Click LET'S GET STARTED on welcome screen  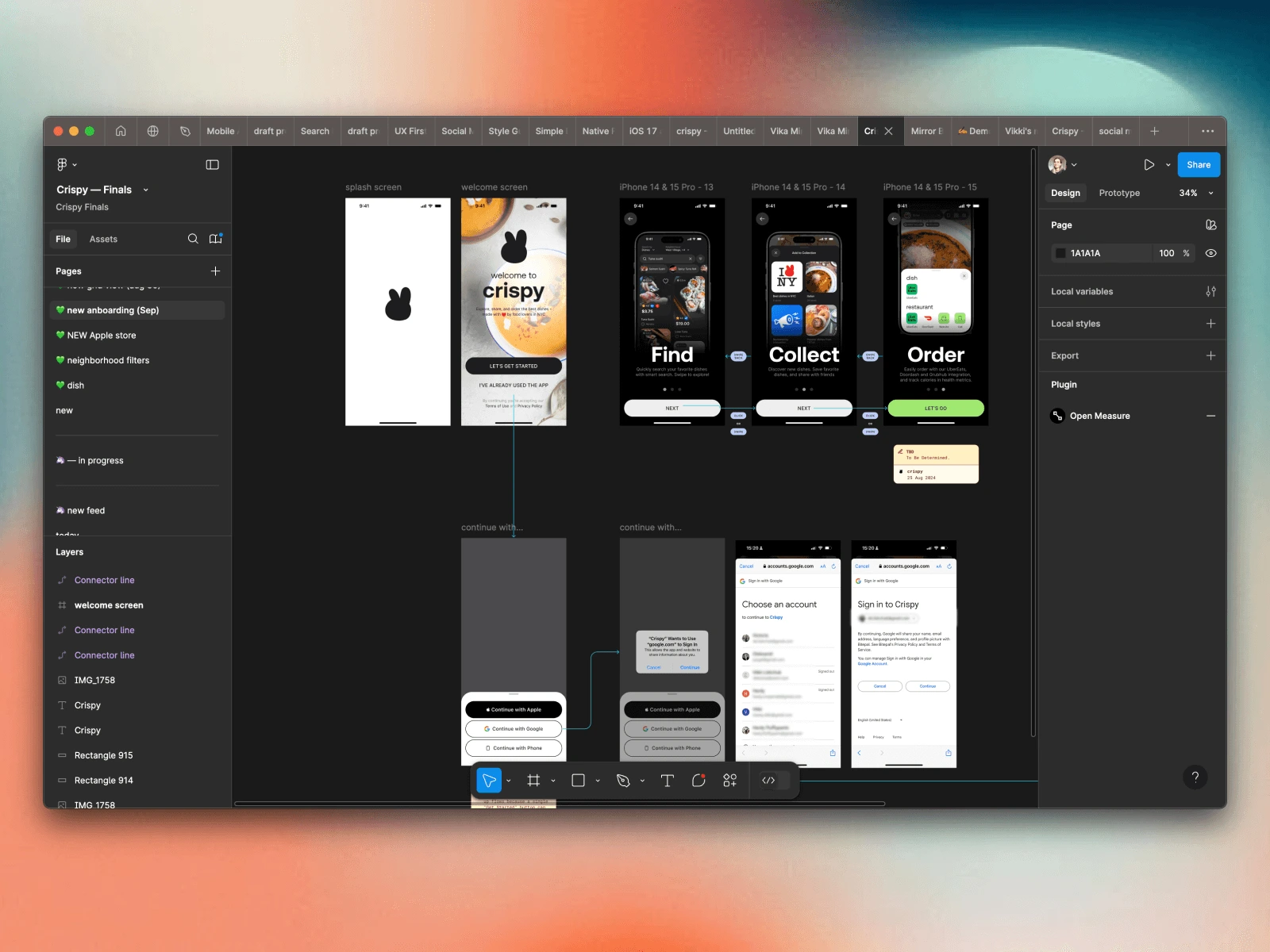click(x=514, y=366)
